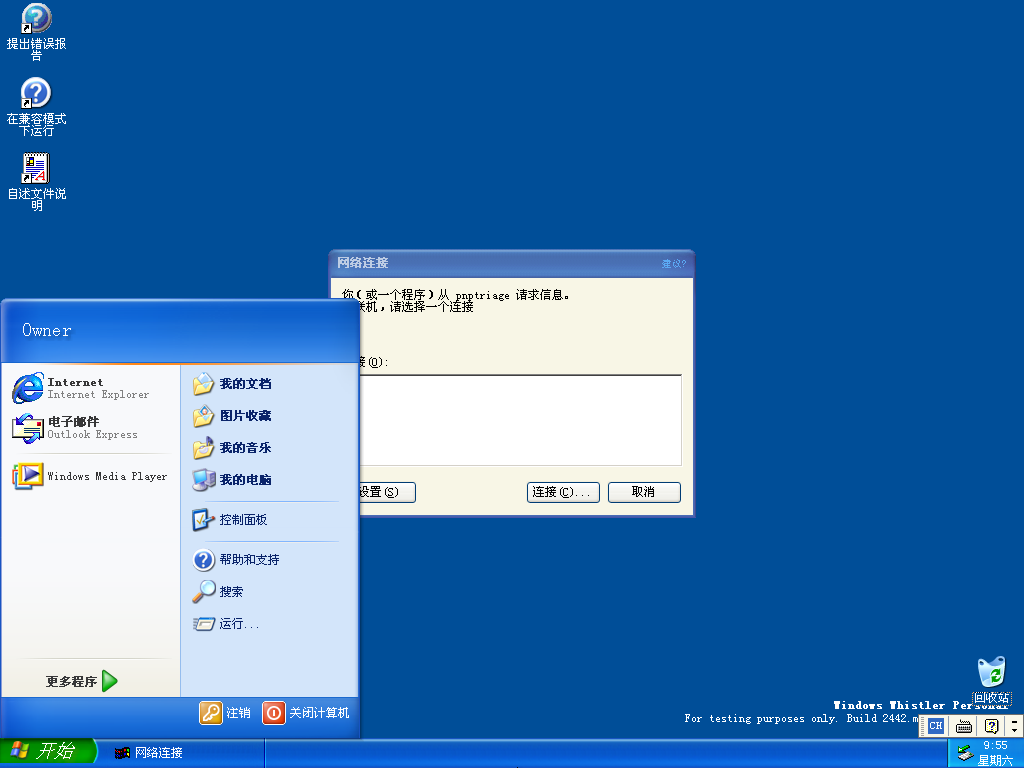Expand 更多程序 submenu arrow
The height and width of the screenshot is (768, 1024).
[110, 681]
